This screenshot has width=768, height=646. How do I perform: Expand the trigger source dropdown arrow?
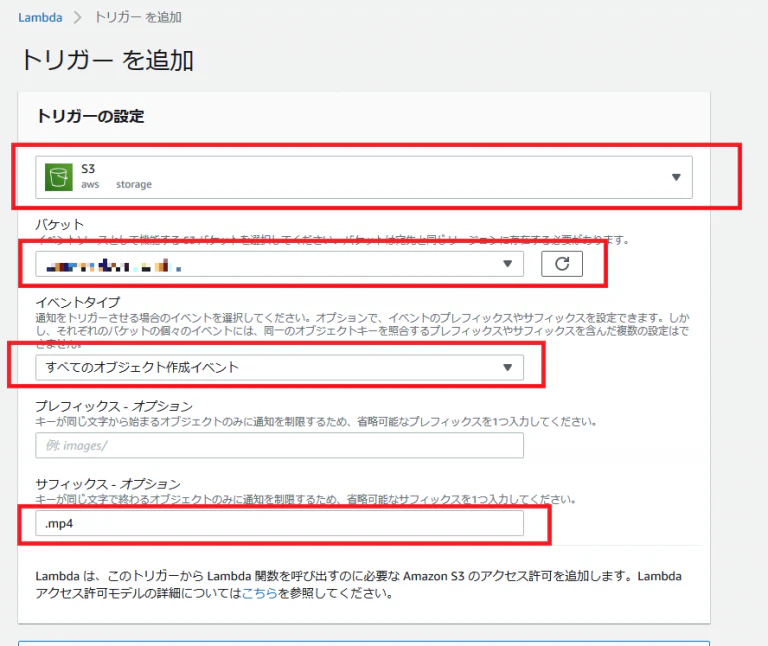point(676,177)
